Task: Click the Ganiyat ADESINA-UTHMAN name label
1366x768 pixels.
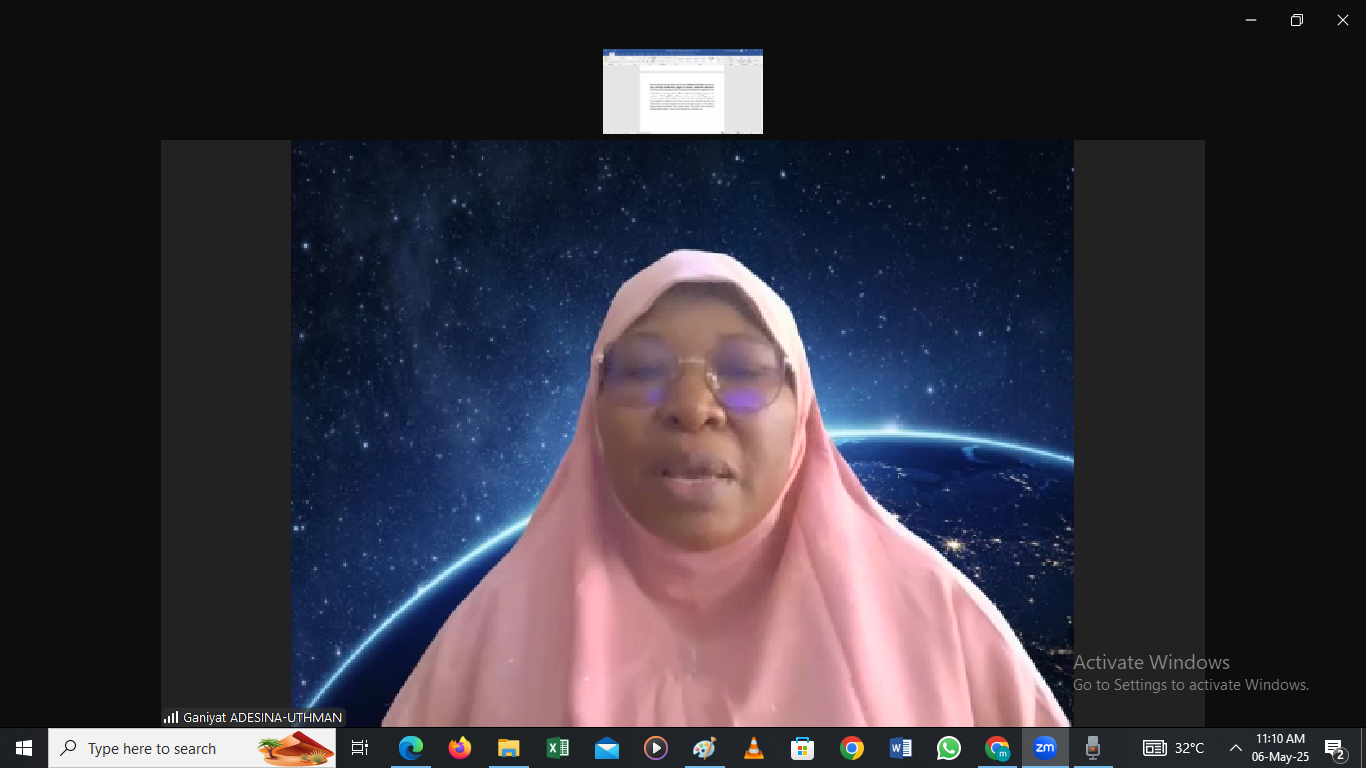Action: [262, 717]
